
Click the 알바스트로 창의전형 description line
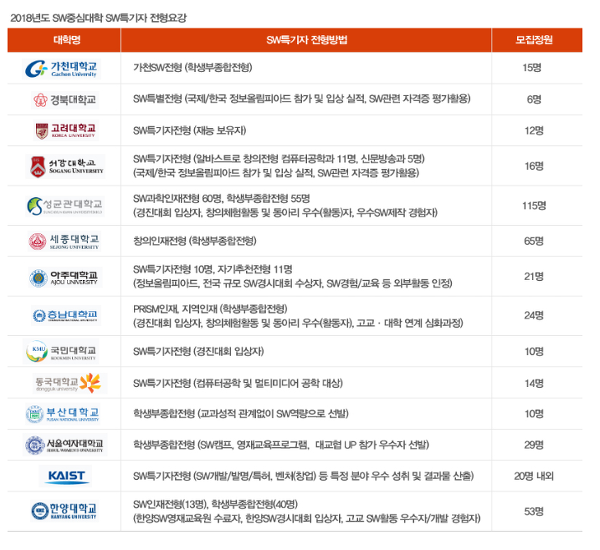click(x=279, y=159)
